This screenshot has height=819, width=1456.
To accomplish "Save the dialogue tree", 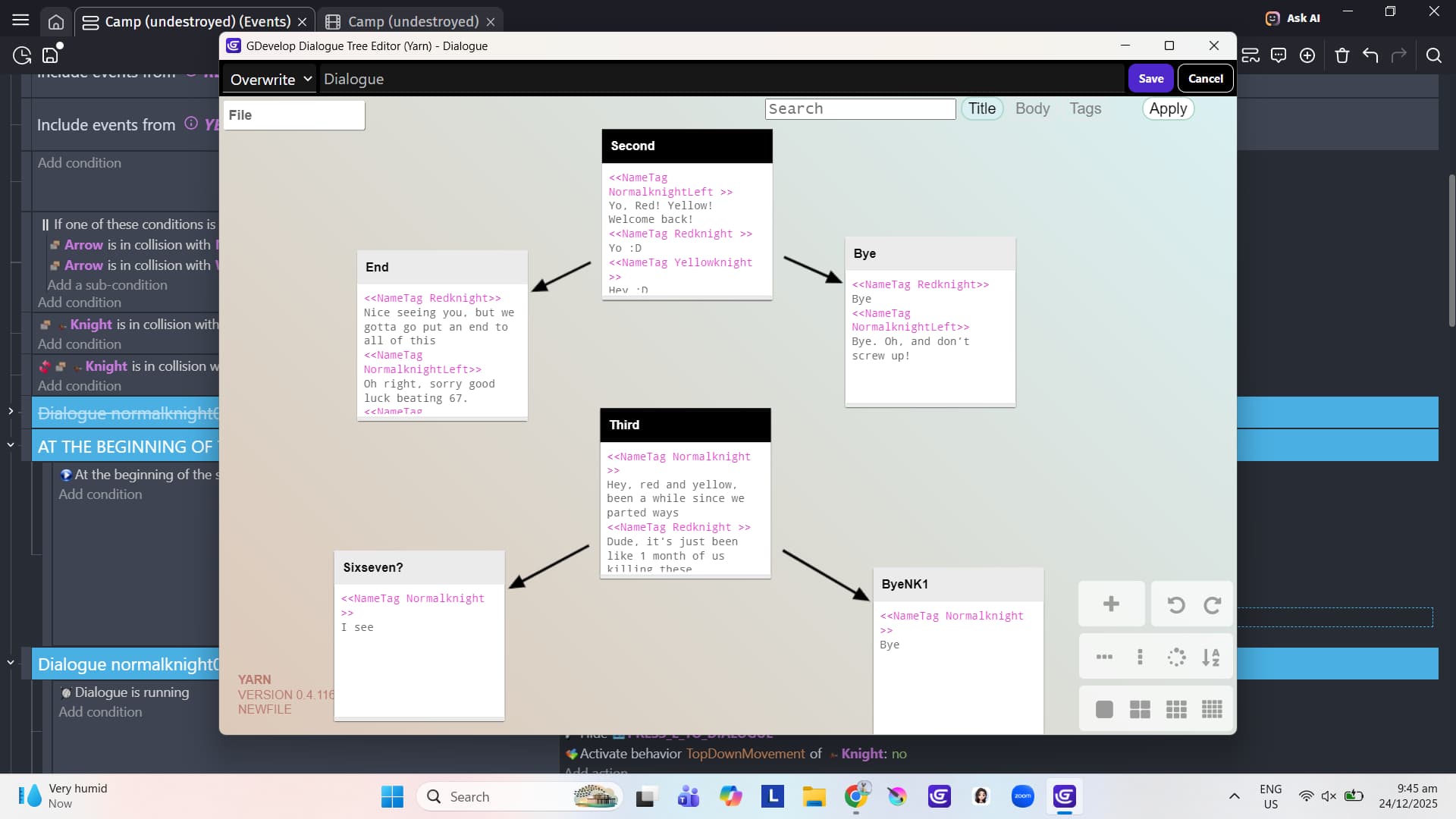I will 1150,79.
